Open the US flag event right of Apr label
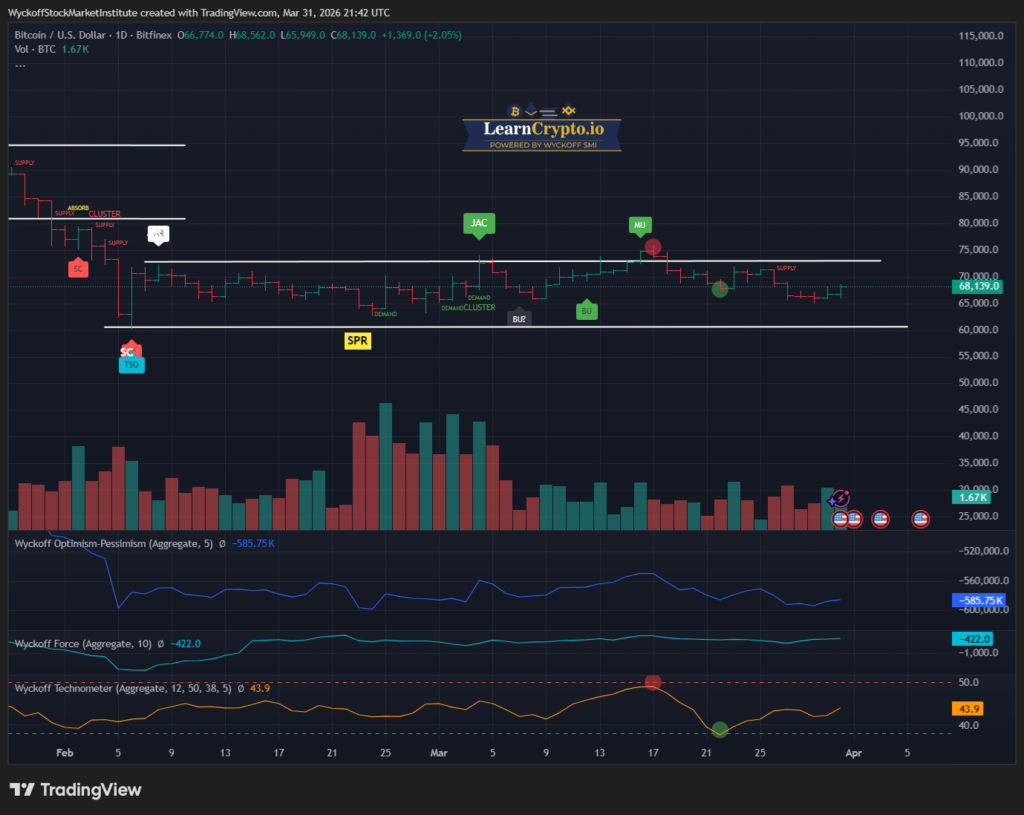Image resolution: width=1024 pixels, height=815 pixels. coord(880,519)
